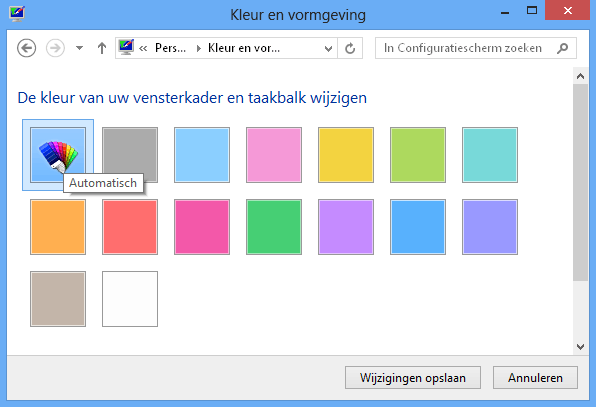
Task: Open recent locations dropdown arrow
Action: (x=79, y=48)
